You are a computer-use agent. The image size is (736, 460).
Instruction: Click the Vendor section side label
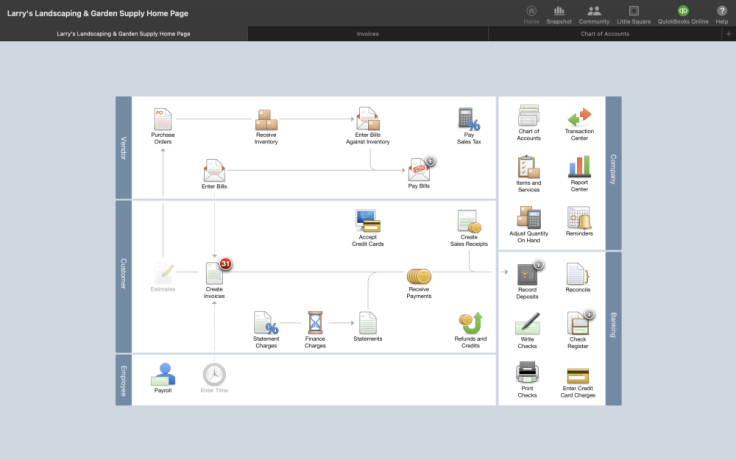tap(124, 147)
